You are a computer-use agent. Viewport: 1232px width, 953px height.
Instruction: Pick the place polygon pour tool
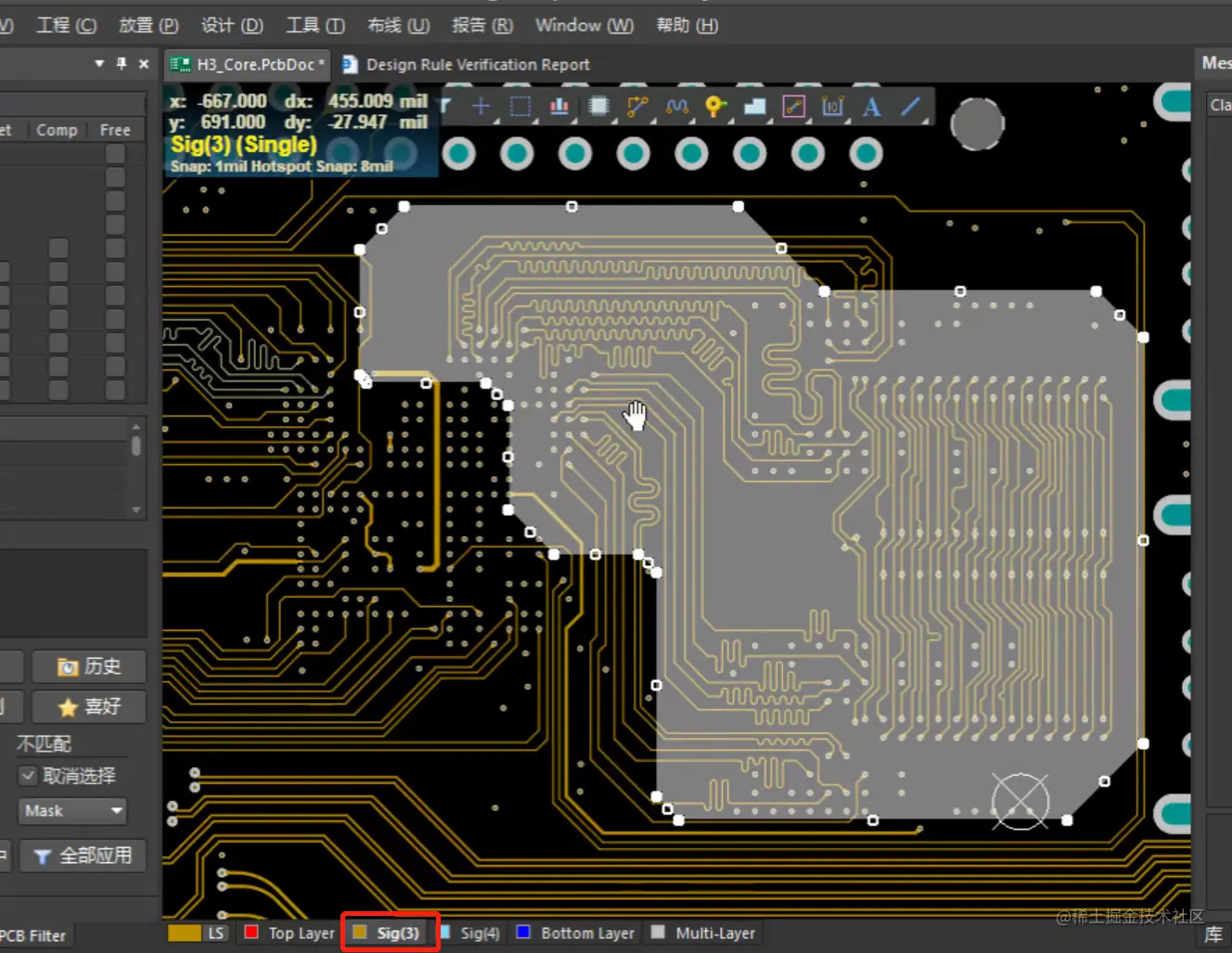pos(754,107)
